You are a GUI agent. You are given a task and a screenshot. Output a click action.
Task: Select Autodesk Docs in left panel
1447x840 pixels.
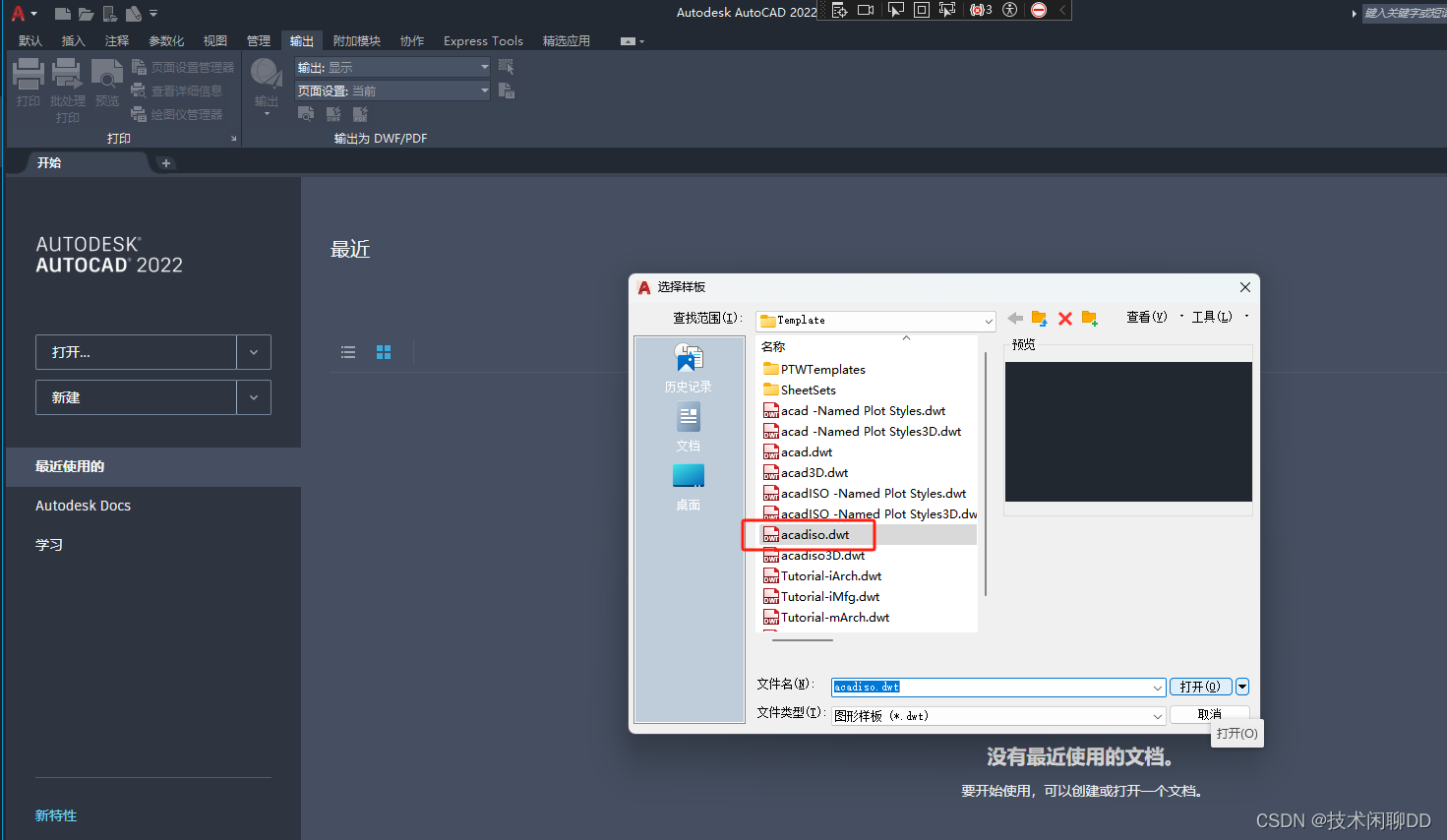coord(83,506)
